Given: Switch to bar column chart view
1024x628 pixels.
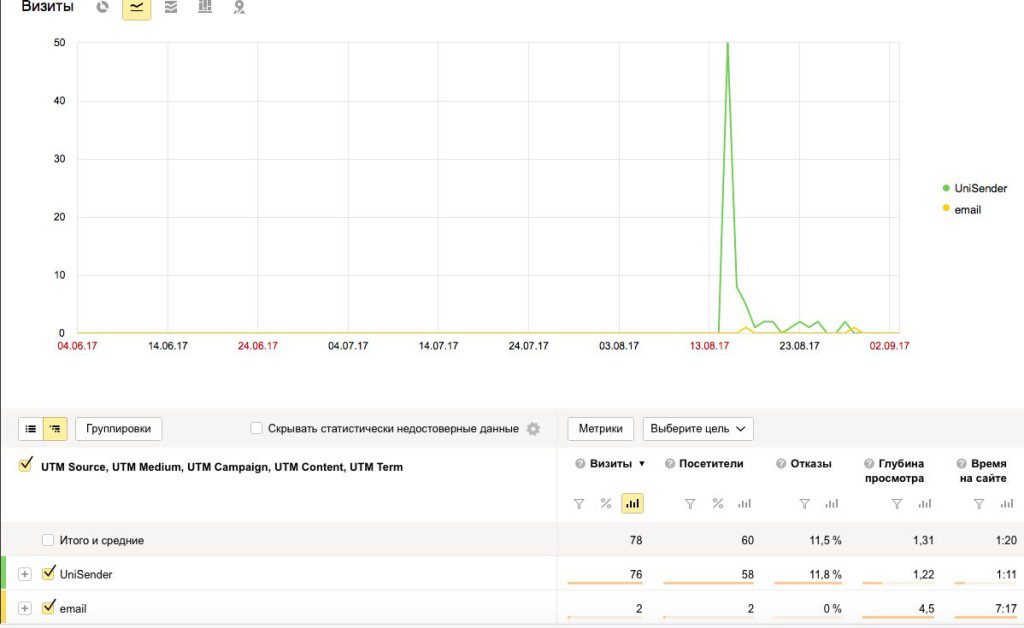Looking at the screenshot, I should [205, 8].
